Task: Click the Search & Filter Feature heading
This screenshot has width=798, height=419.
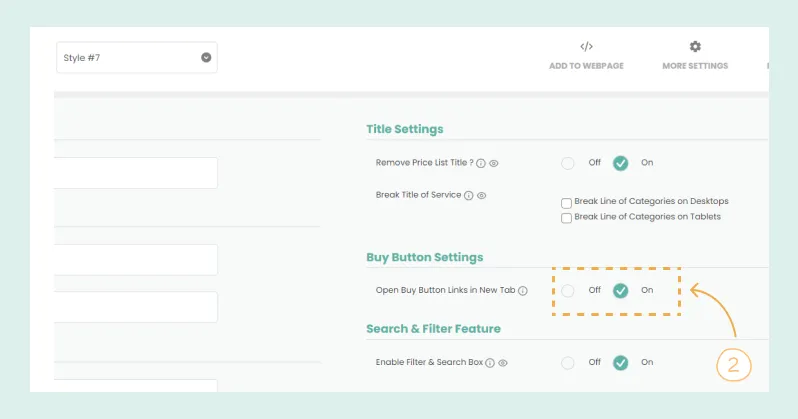Action: coord(434,329)
